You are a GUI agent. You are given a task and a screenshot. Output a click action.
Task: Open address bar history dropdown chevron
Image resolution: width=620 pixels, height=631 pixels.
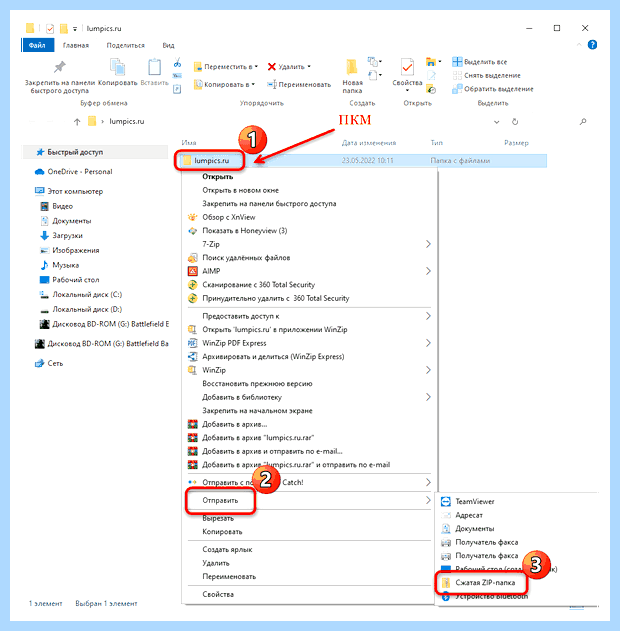click(496, 122)
